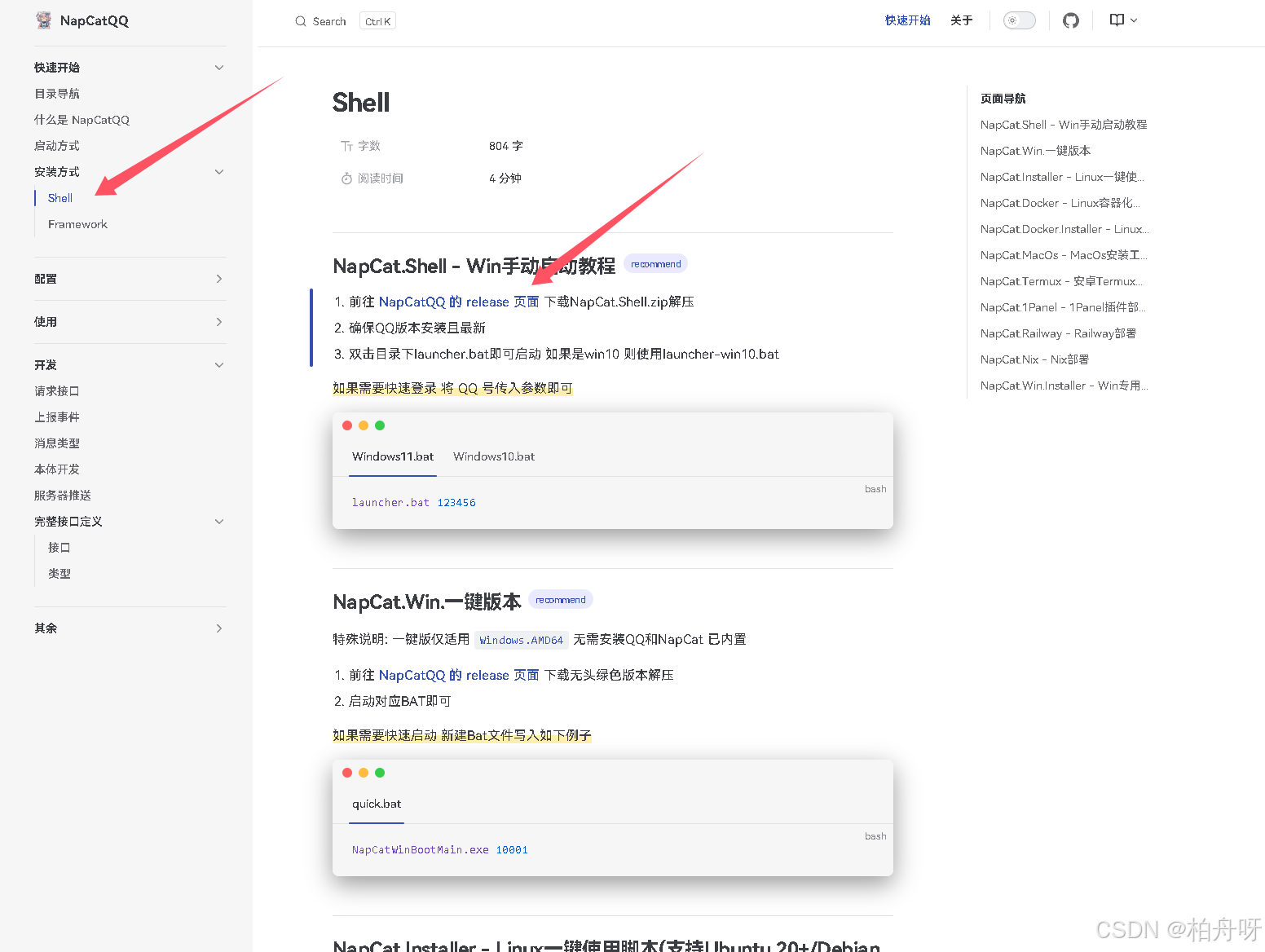Open 上报事件 sidebar page

[x=57, y=417]
